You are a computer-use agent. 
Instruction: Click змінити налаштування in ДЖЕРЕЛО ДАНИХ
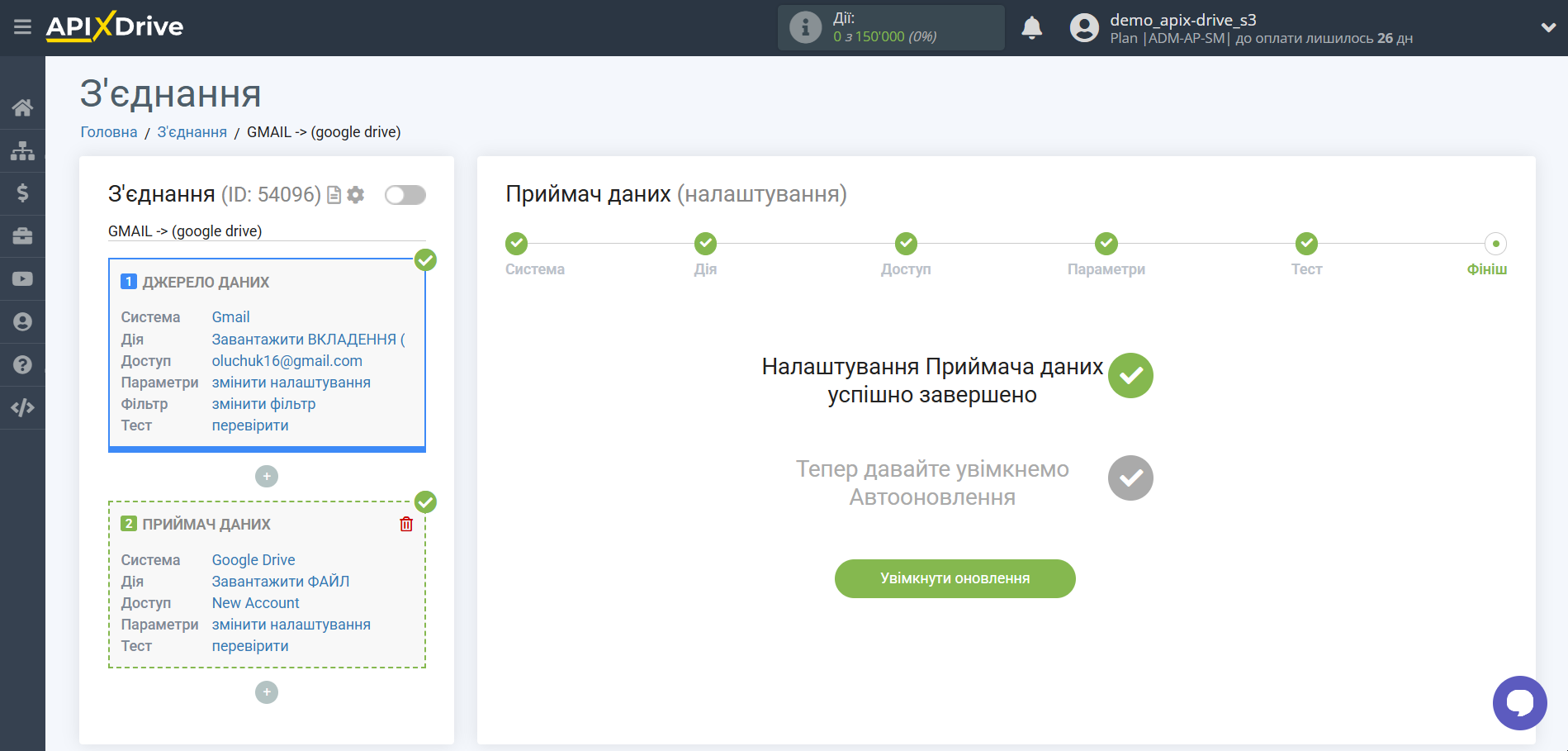[x=291, y=383]
